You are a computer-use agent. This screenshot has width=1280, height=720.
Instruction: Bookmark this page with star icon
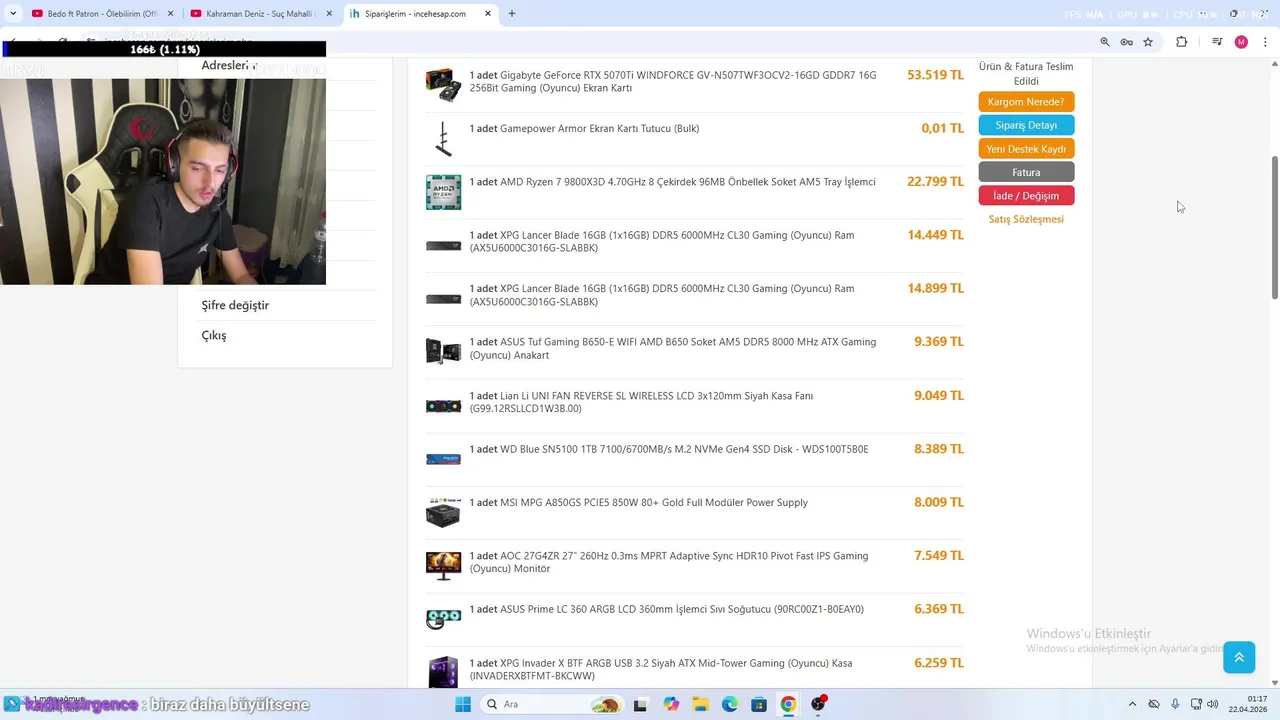(x=1148, y=42)
